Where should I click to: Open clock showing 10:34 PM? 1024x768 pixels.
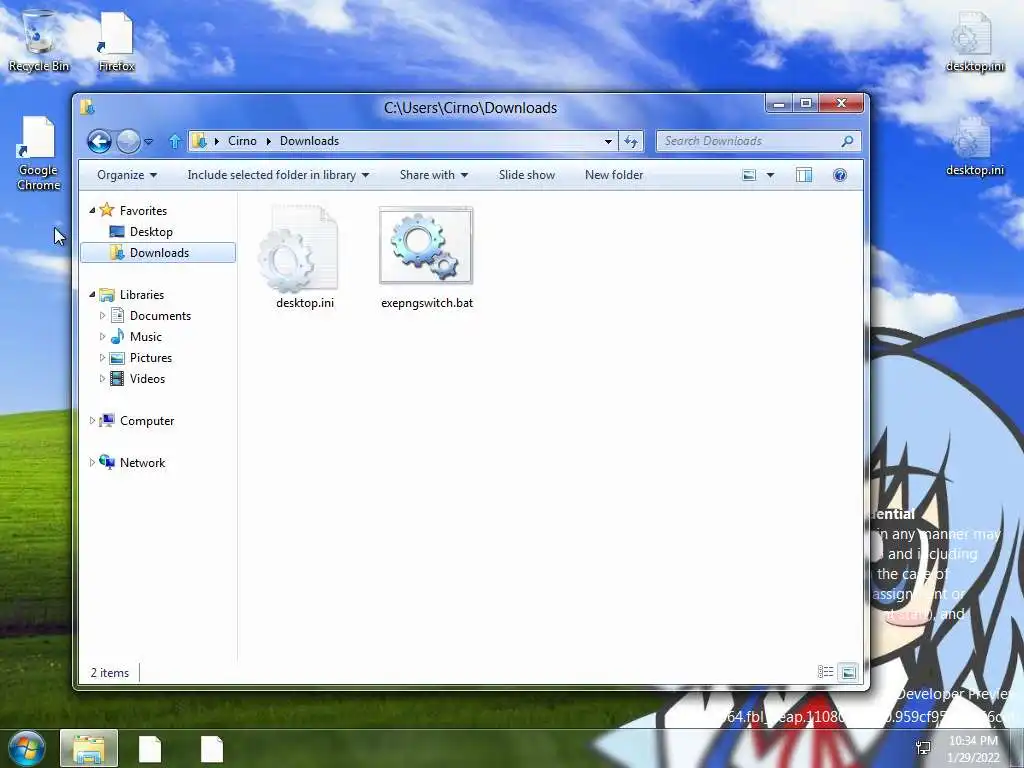pyautogui.click(x=973, y=749)
